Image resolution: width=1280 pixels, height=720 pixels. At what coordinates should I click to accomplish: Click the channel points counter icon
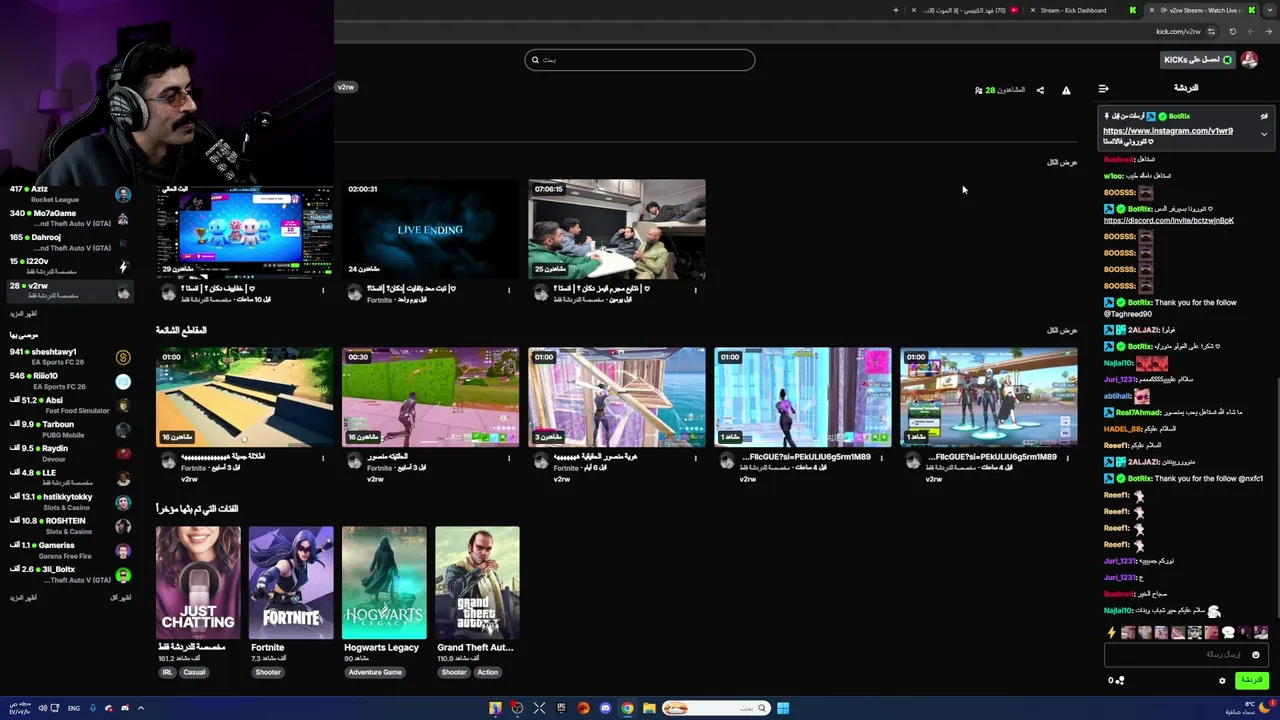1120,681
